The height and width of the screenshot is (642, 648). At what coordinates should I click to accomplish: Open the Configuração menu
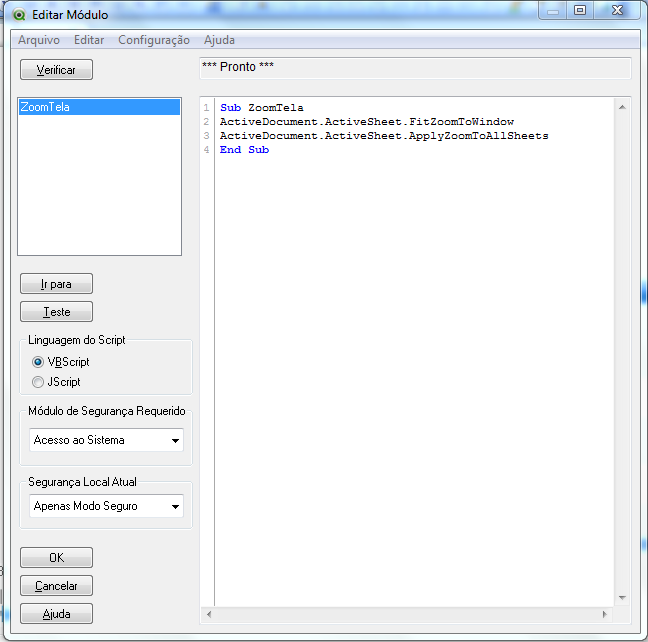[153, 40]
